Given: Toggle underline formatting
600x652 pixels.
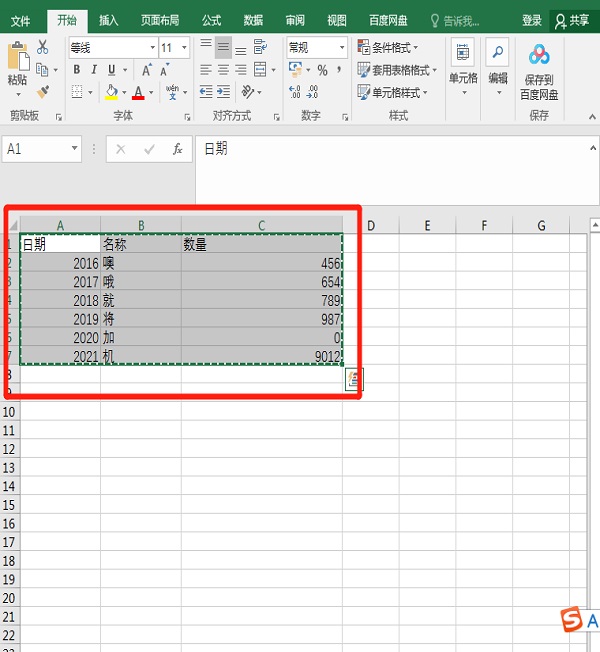Looking at the screenshot, I should coord(110,70).
